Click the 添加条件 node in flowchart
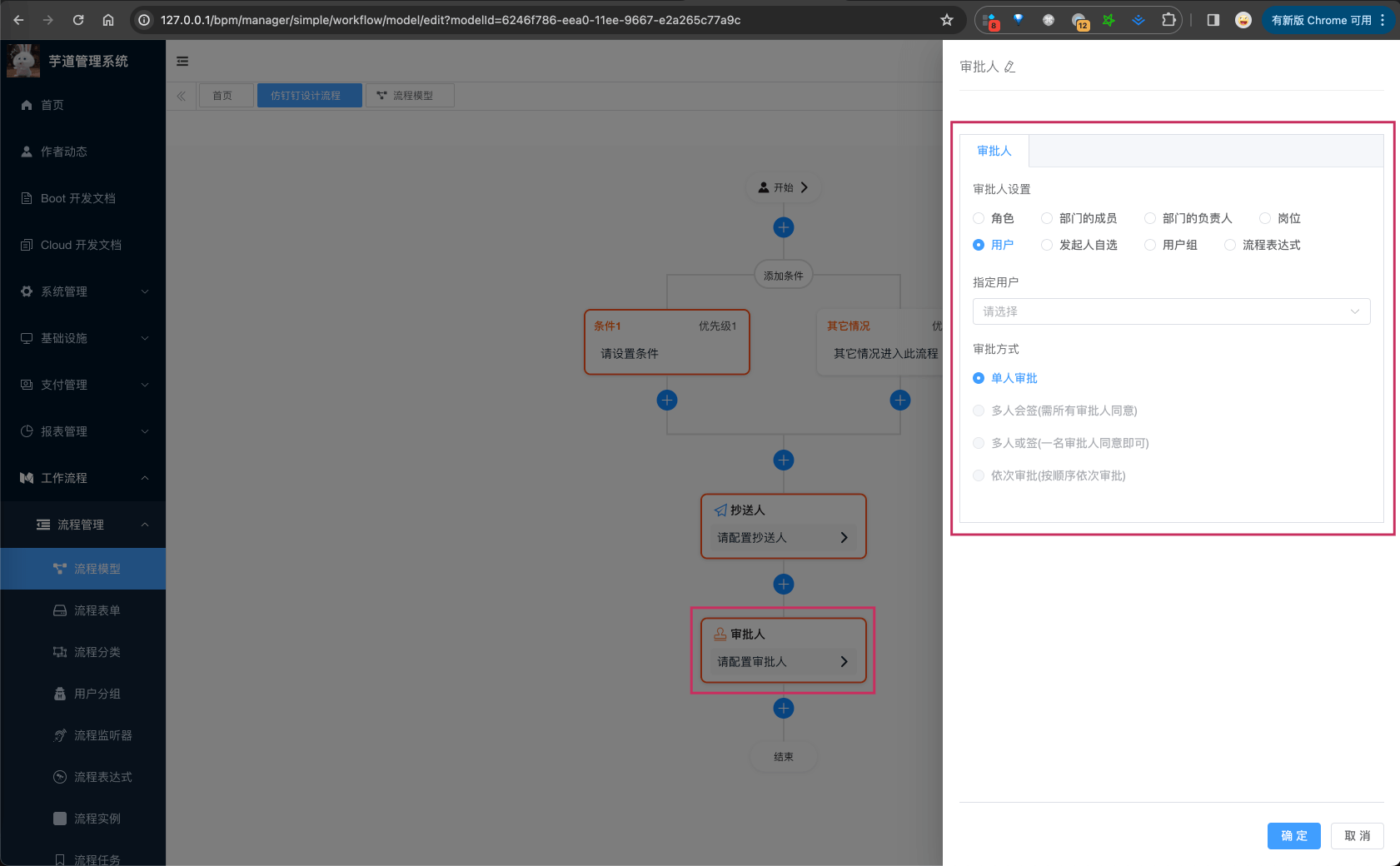Image resolution: width=1400 pixels, height=866 pixels. [x=783, y=276]
